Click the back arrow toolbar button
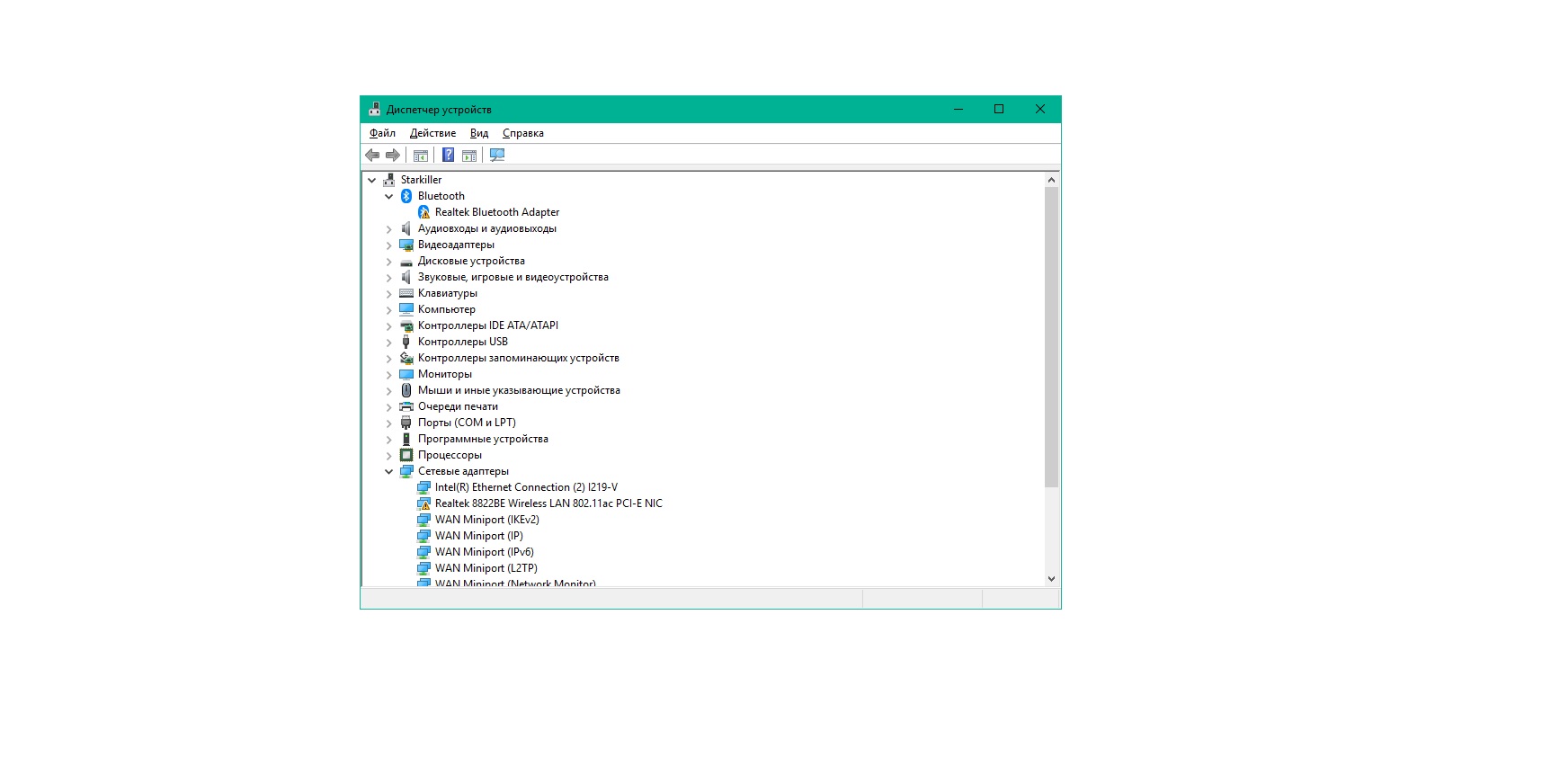Viewport: 1560px width, 784px height. [372, 156]
